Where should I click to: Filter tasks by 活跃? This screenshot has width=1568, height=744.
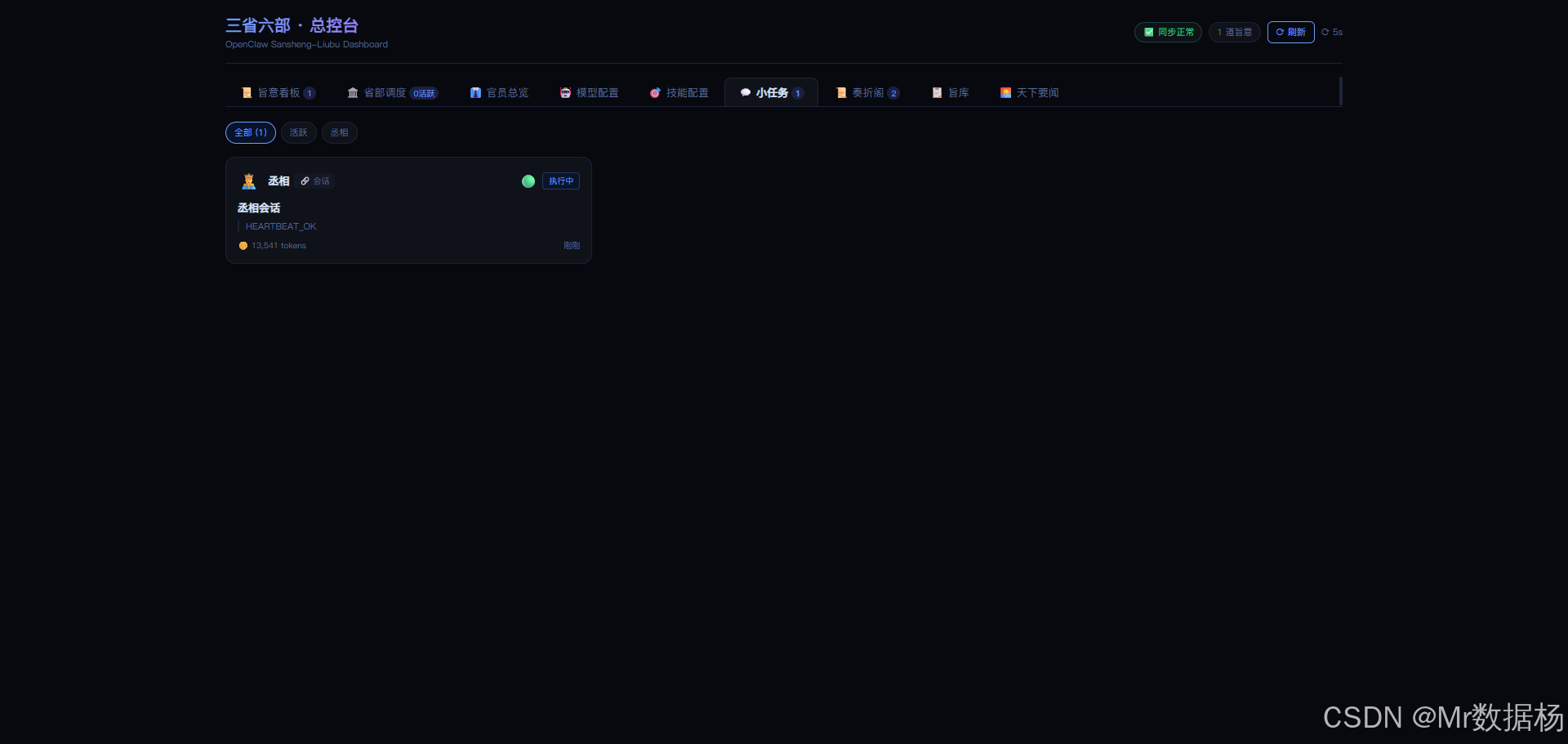point(299,132)
